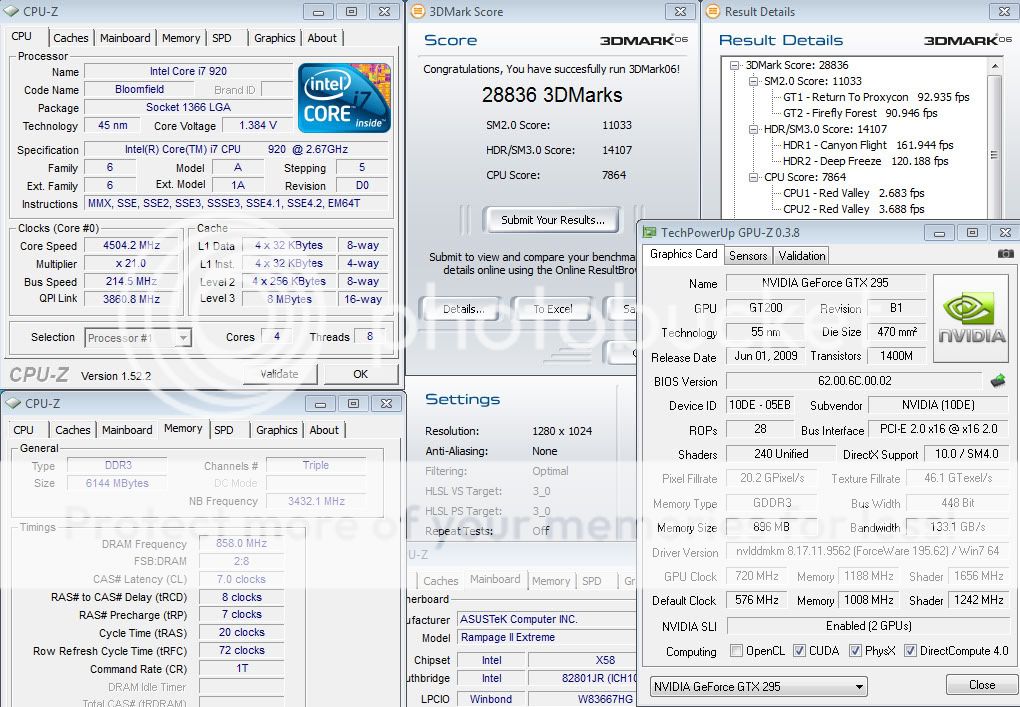
Task: Enable the OpenCL checkbox in GPU-Z
Action: [x=736, y=650]
